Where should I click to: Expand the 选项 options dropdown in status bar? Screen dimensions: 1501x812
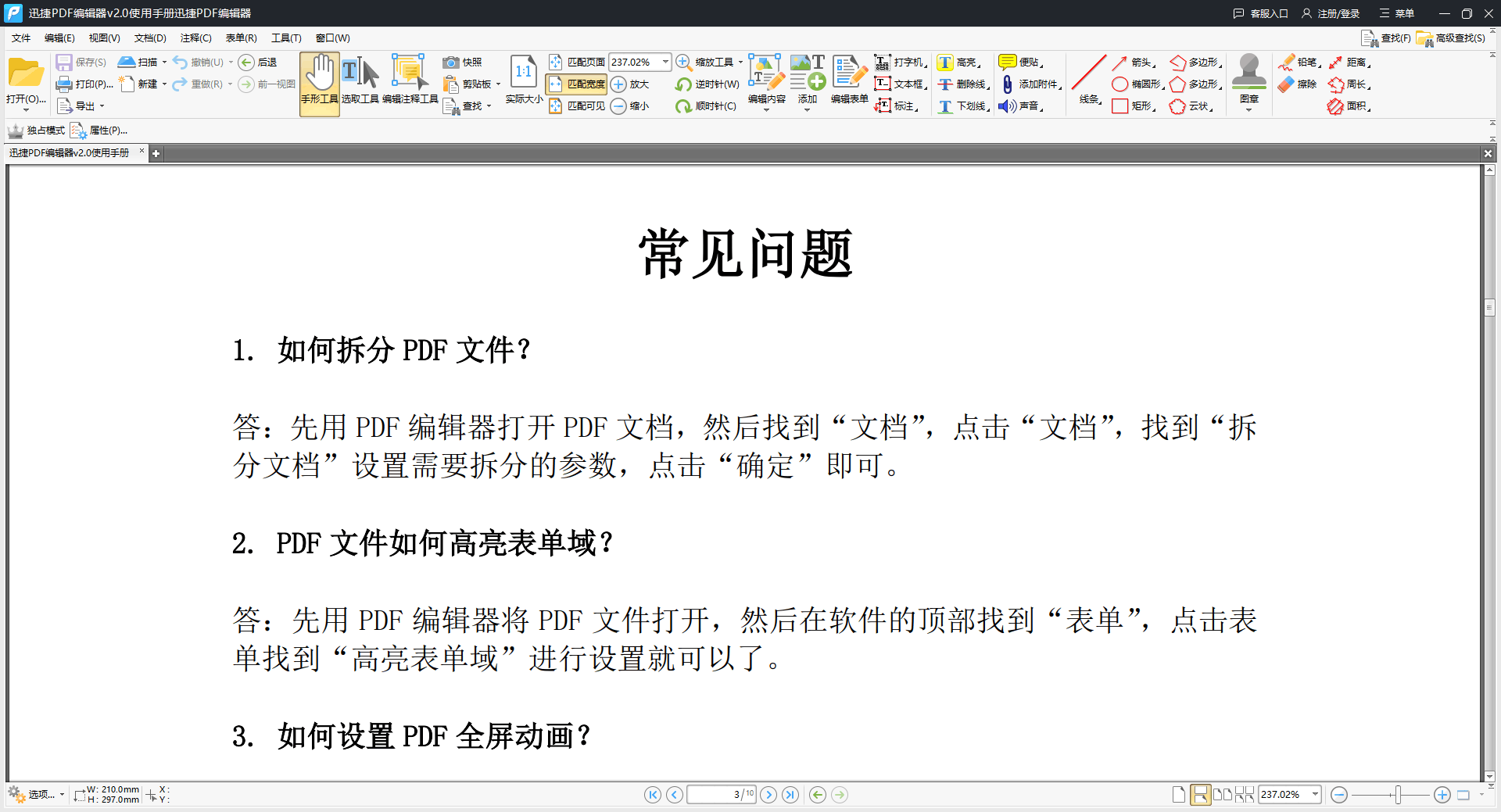coord(62,795)
